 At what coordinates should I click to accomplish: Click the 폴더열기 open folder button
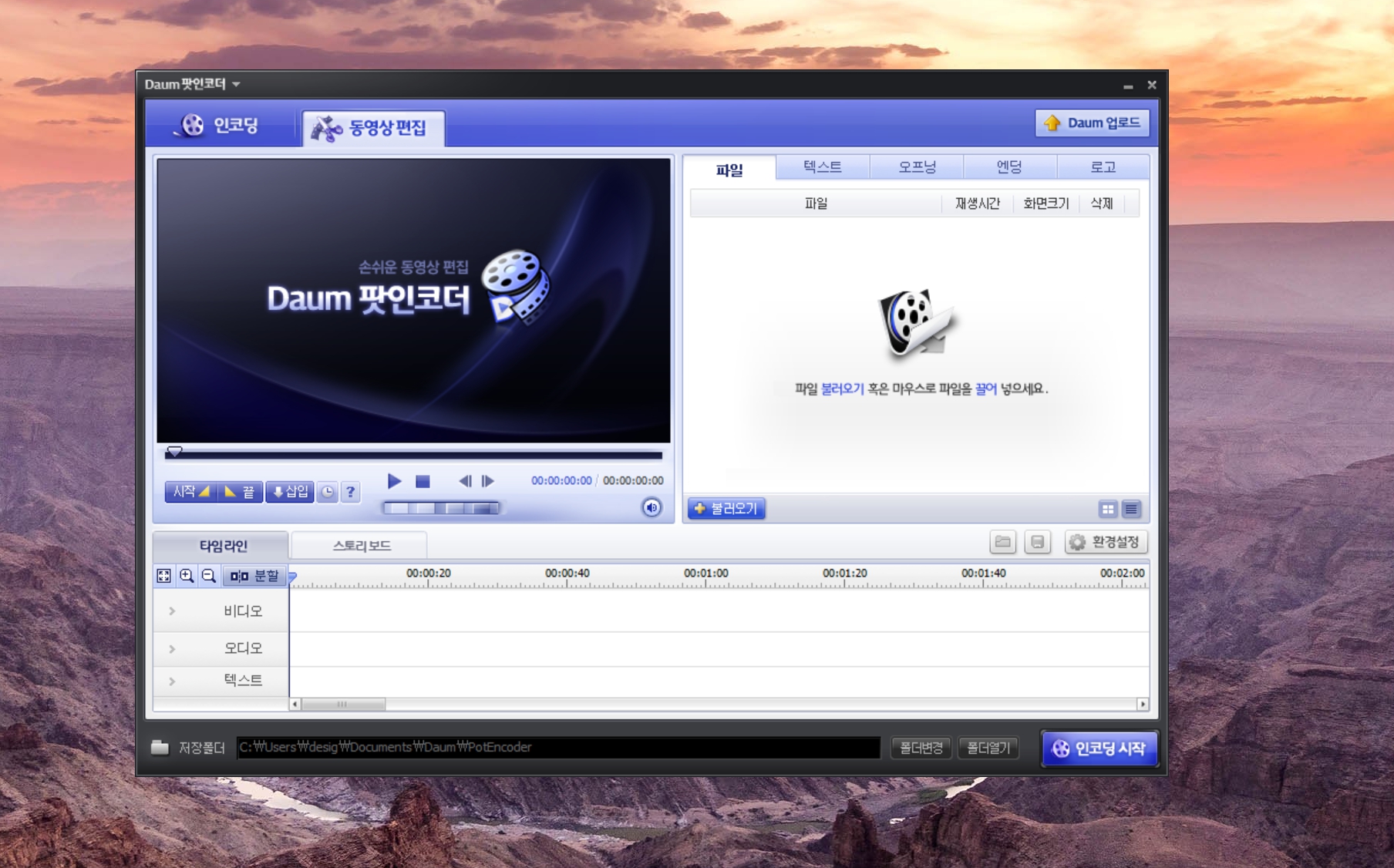tap(988, 748)
